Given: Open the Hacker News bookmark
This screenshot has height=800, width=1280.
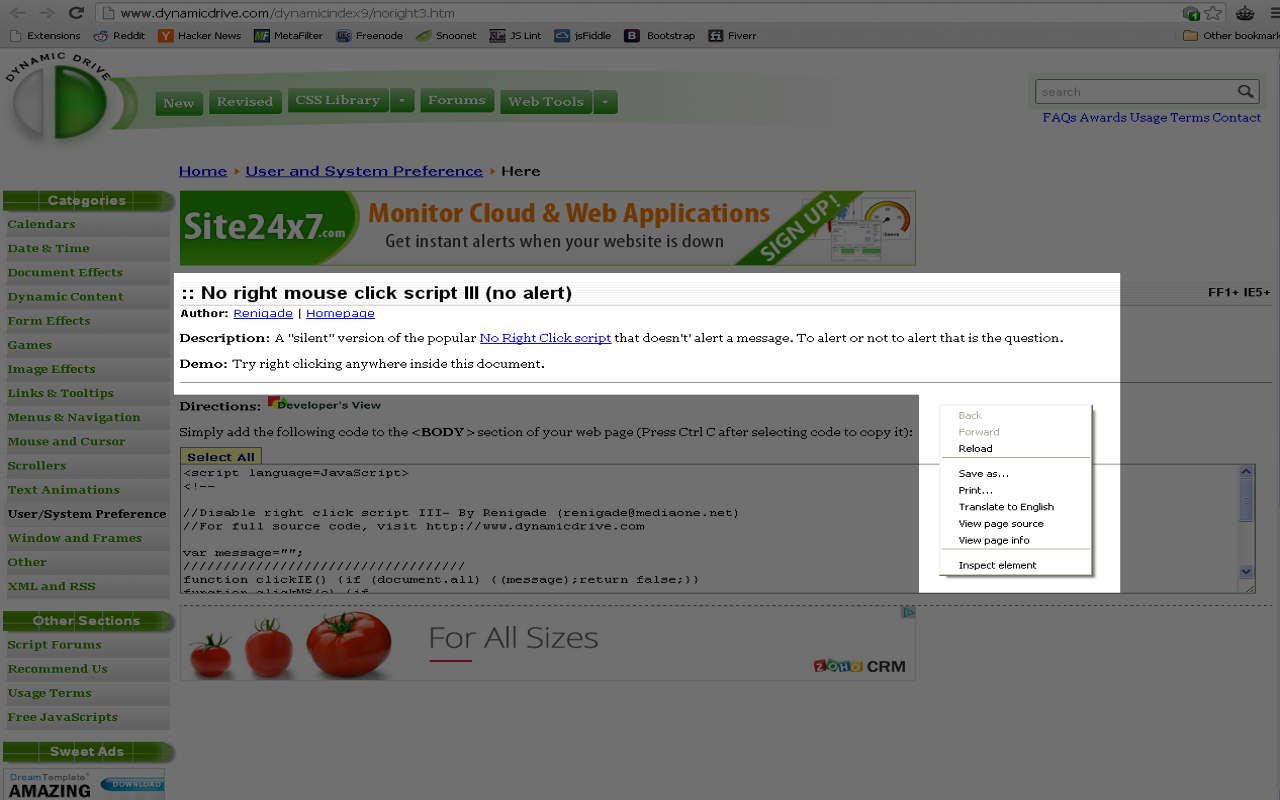Looking at the screenshot, I should (x=200, y=36).
